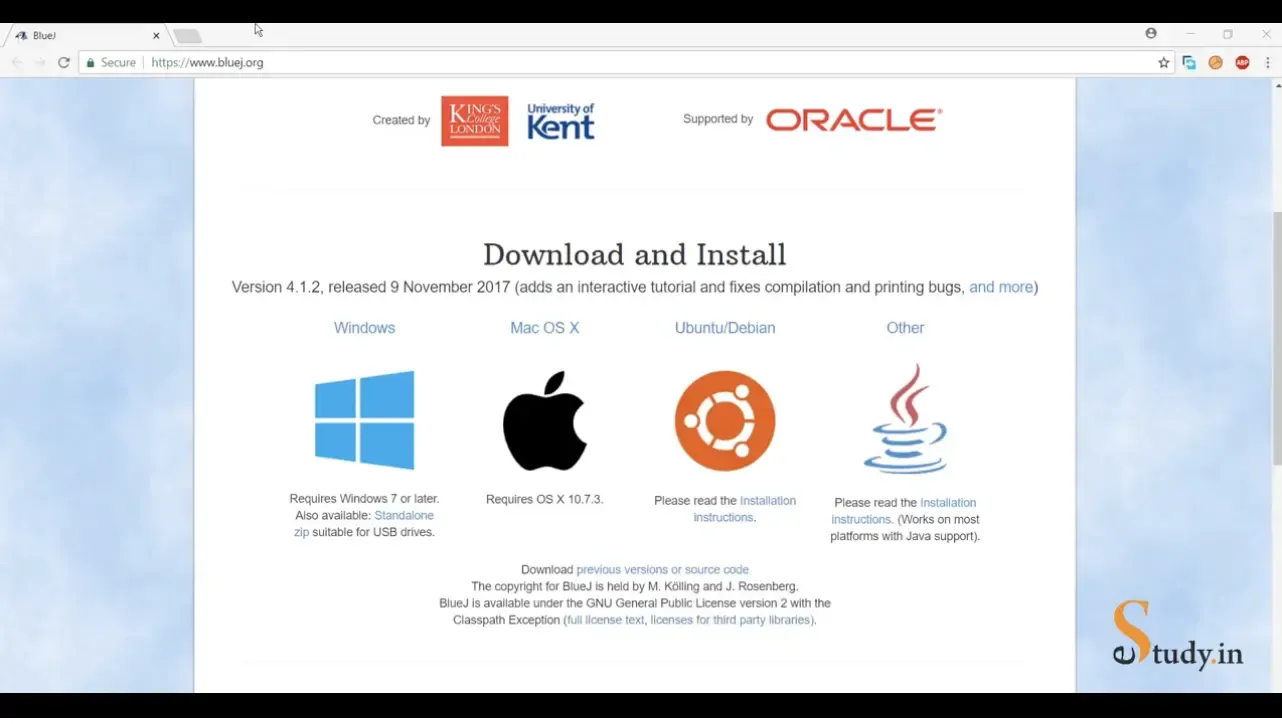Screen dimensions: 1282x724
Task: Click the copyright line mentioning M. Kölling
Action: coord(635,587)
